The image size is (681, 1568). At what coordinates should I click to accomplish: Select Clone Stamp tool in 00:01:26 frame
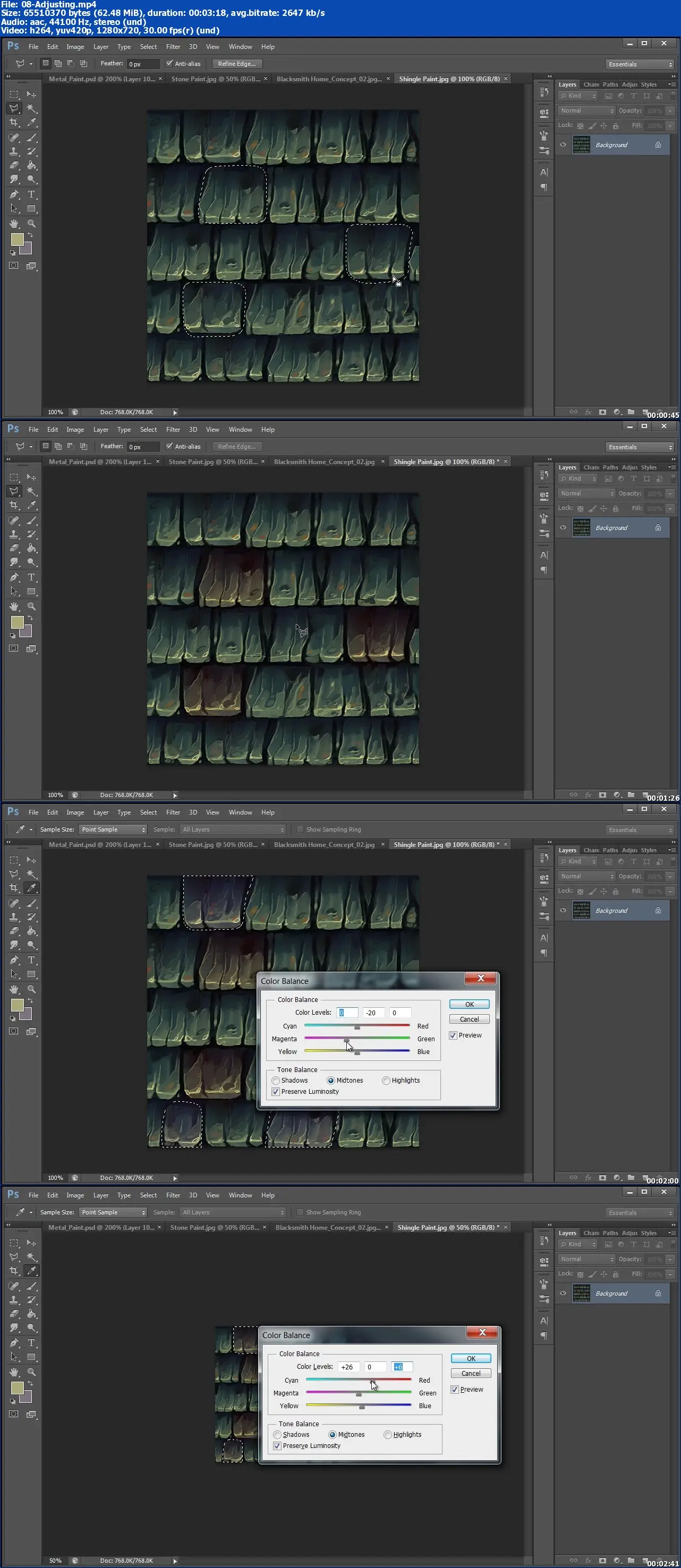coord(13,534)
